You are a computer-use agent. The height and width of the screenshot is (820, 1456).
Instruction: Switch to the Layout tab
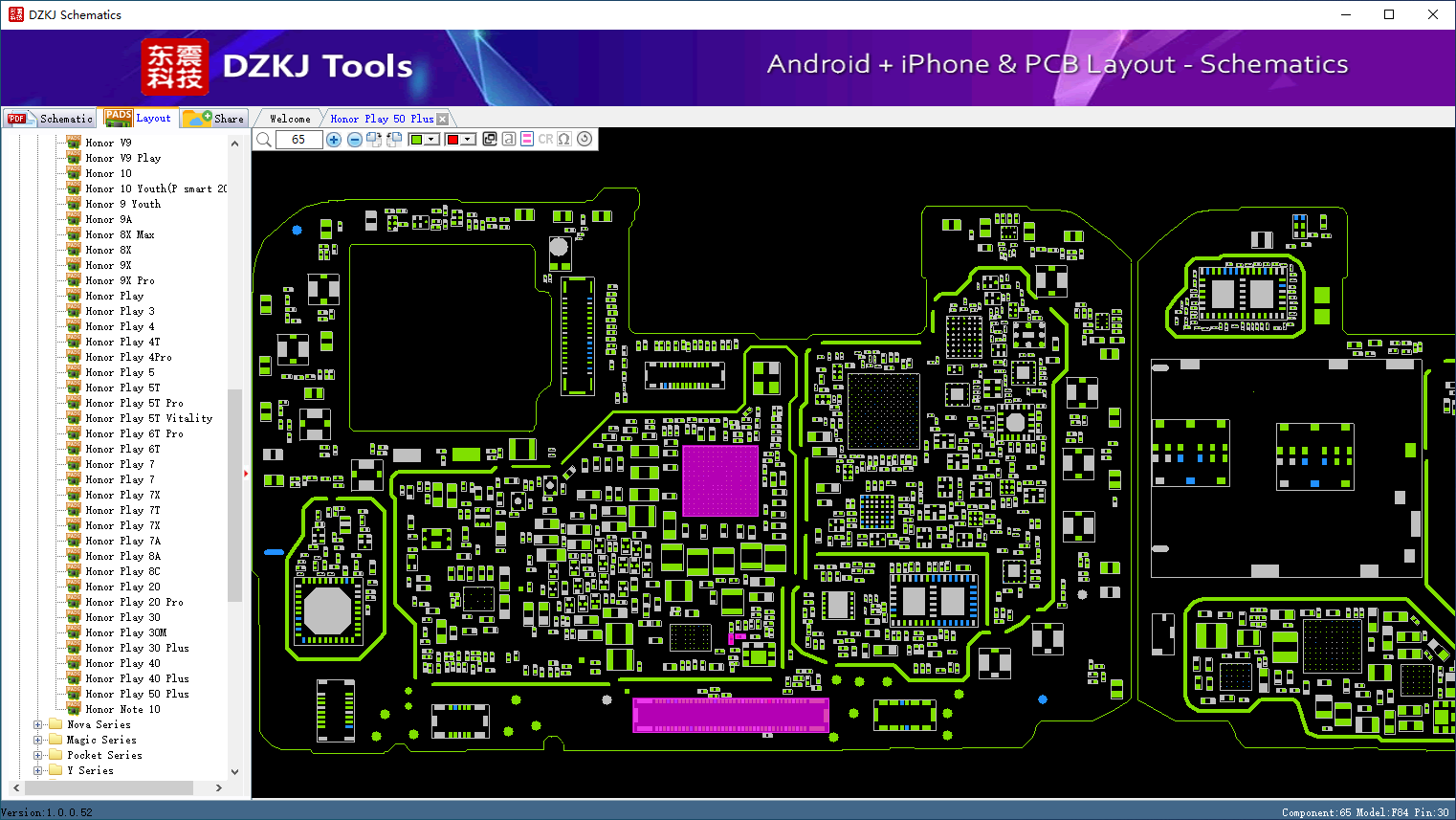[x=139, y=118]
